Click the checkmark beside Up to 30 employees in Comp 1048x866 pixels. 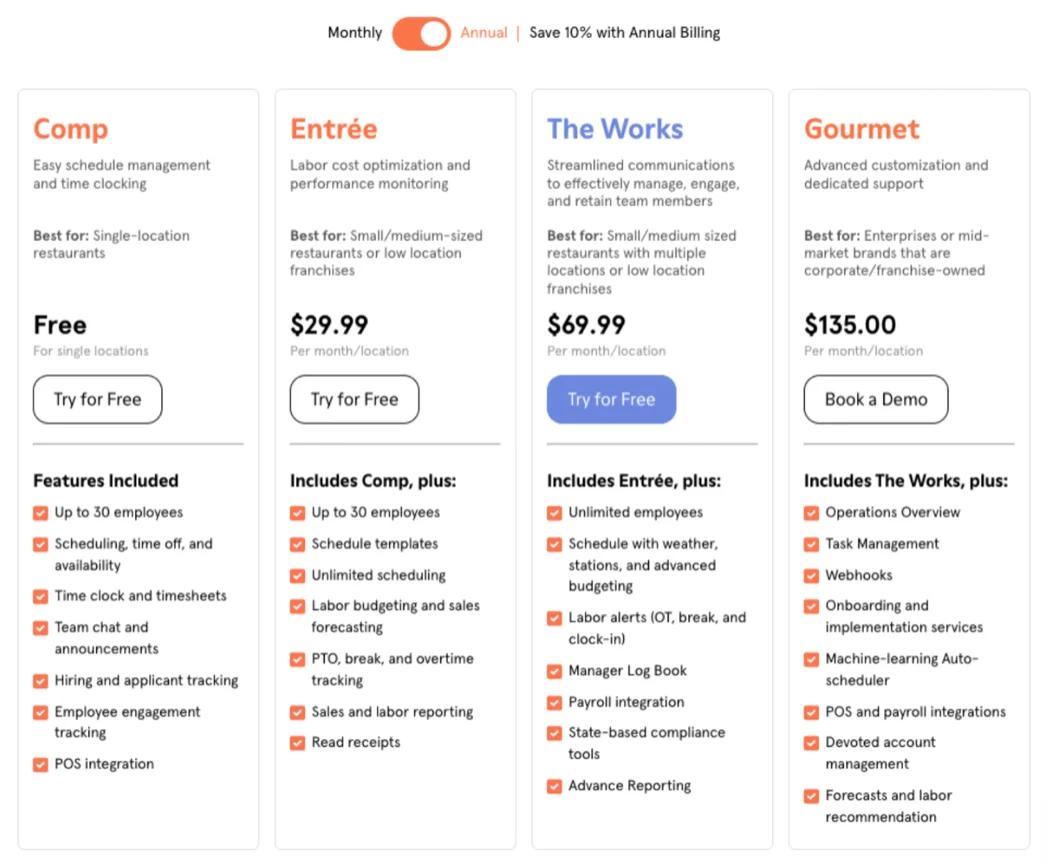coord(40,512)
